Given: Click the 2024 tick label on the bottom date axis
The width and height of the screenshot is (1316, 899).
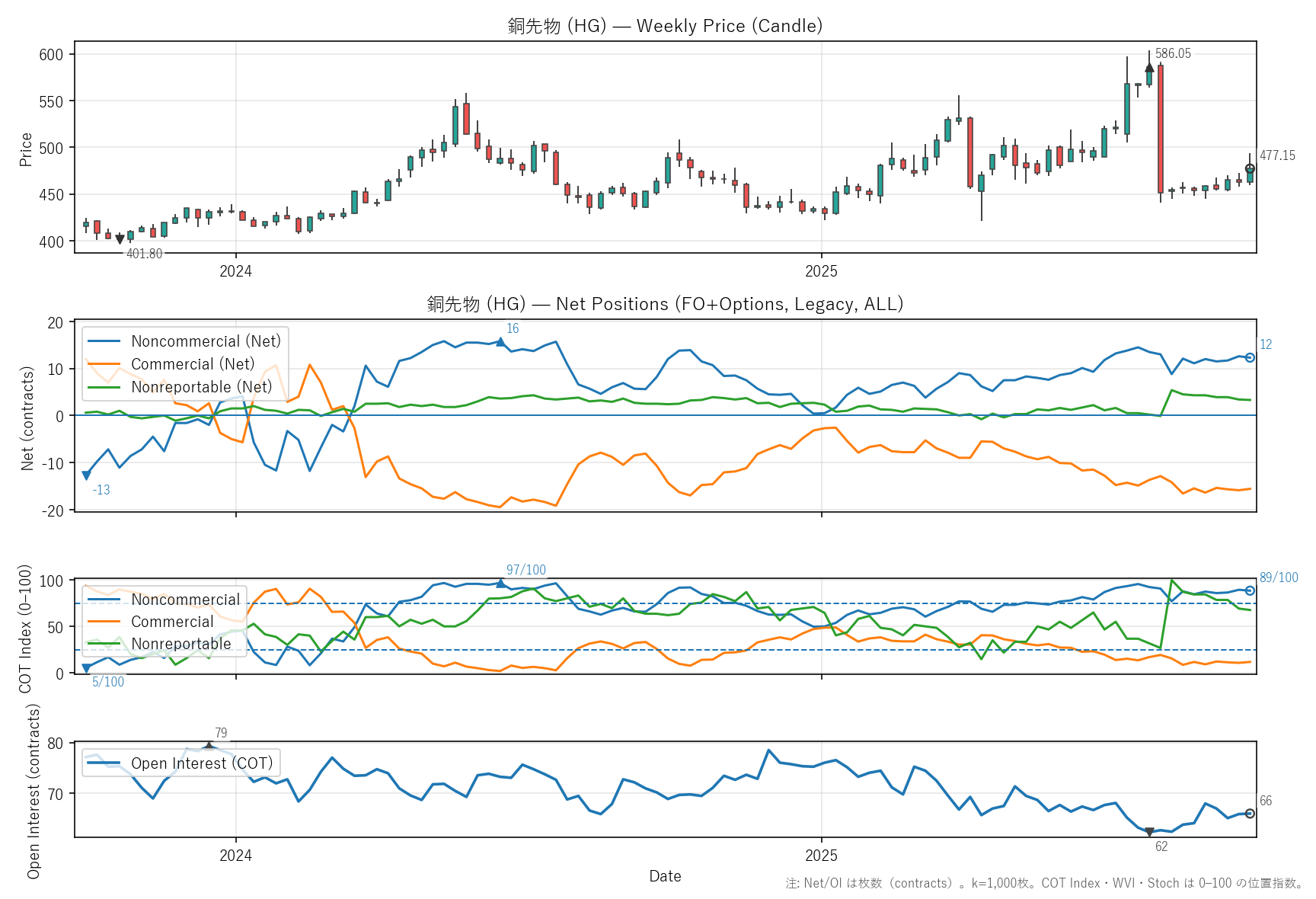Looking at the screenshot, I should pos(235,856).
